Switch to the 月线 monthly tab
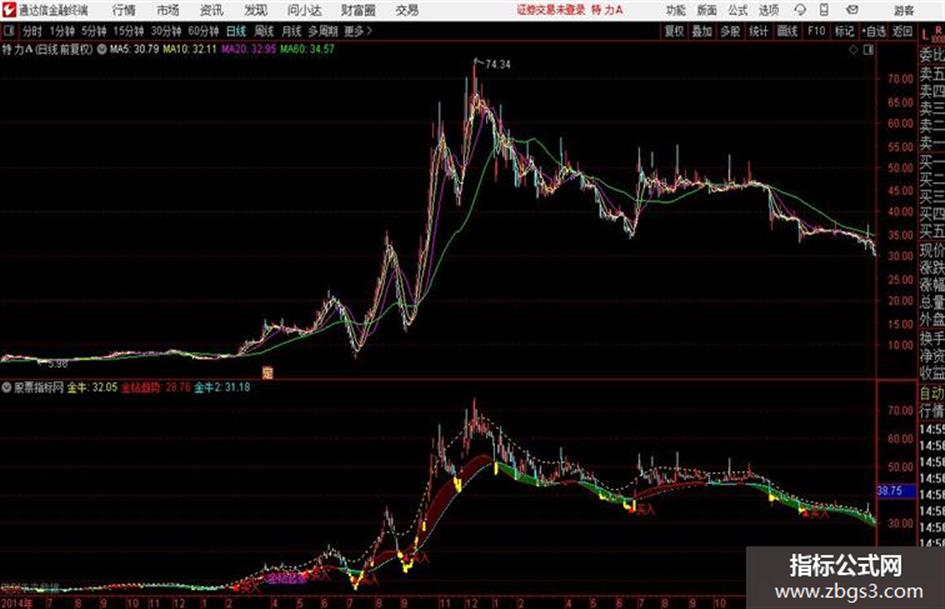The height and width of the screenshot is (609, 945). (292, 31)
